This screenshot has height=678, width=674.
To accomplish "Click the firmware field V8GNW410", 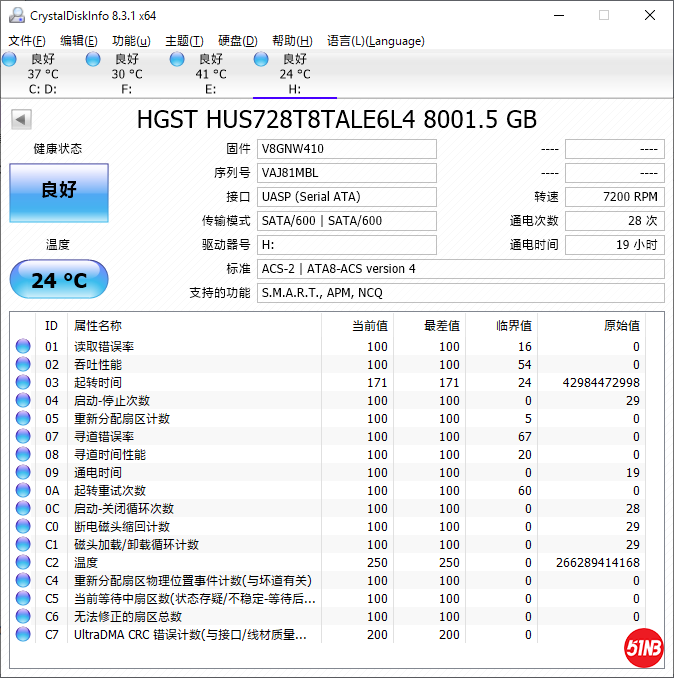I will tap(346, 149).
